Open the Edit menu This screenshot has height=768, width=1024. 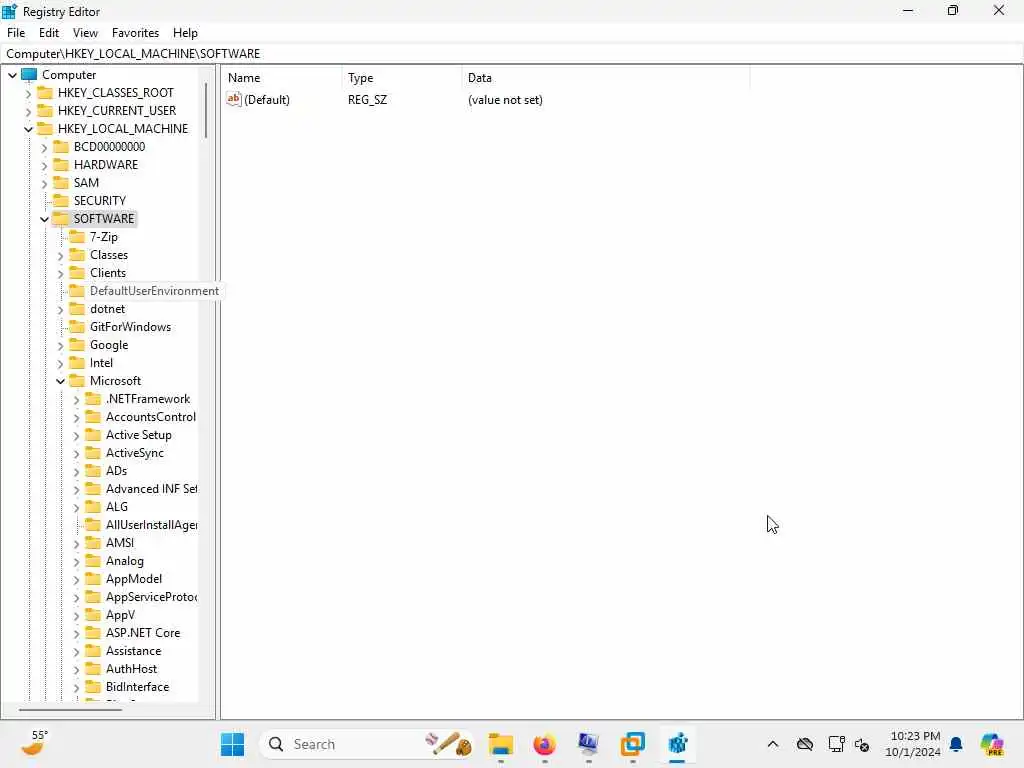point(48,33)
